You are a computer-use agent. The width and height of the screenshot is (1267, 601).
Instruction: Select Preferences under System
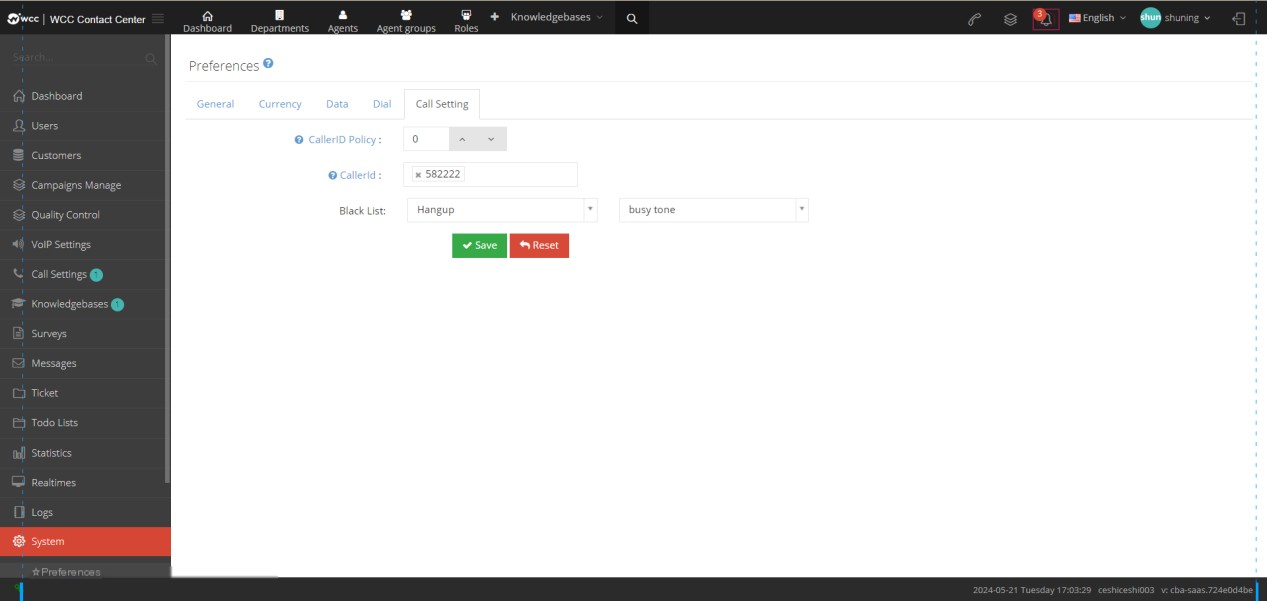pyautogui.click(x=70, y=572)
